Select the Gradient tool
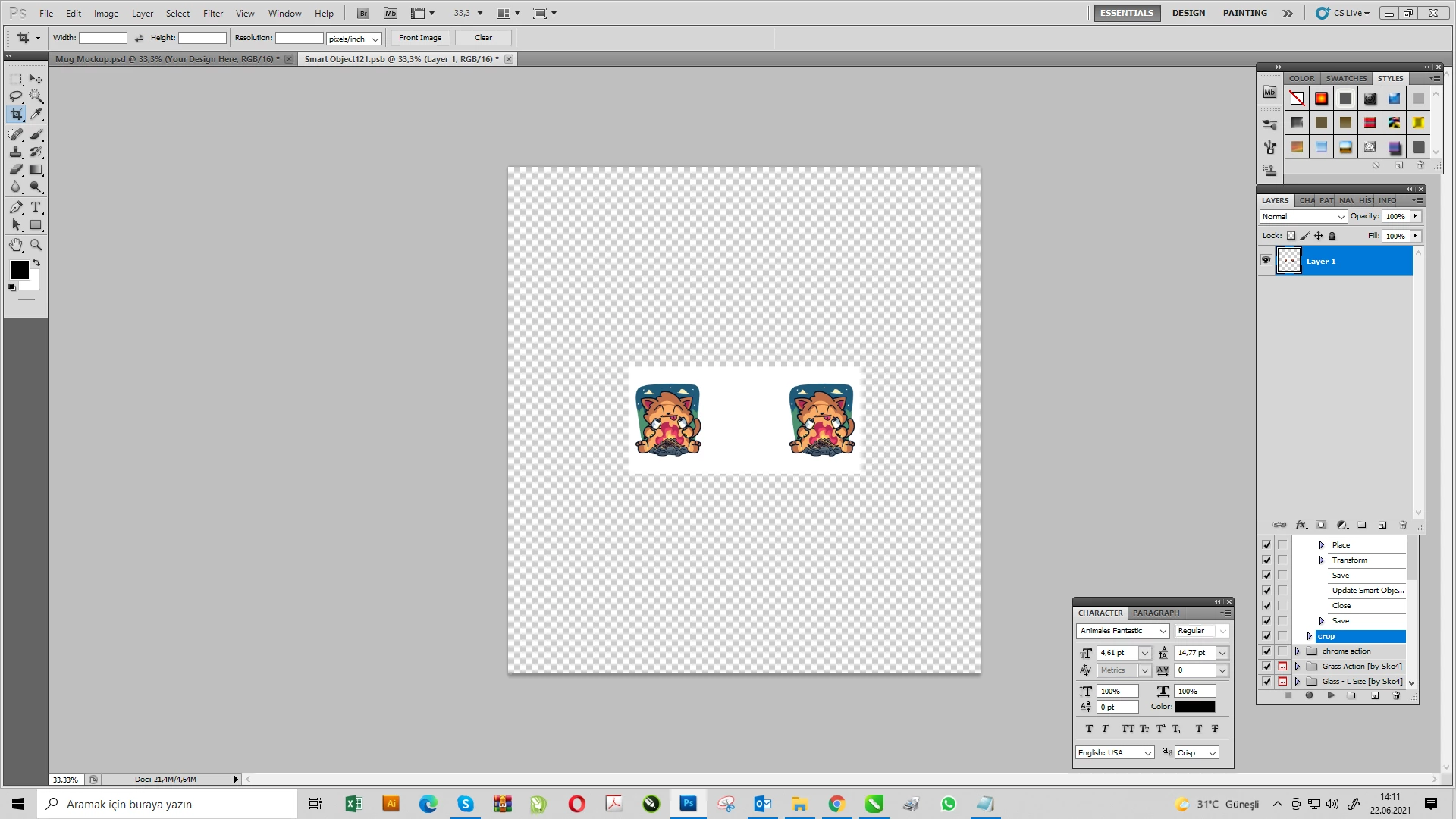Screen dimensions: 1456x819 click(x=36, y=170)
